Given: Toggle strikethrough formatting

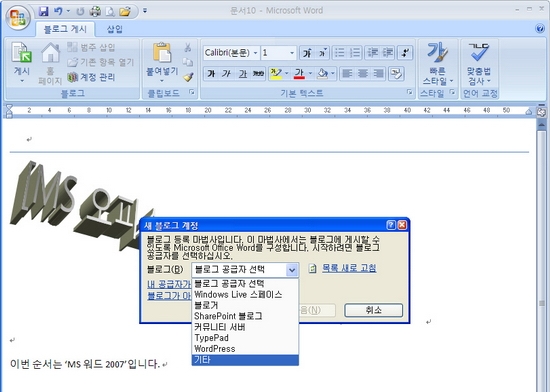Looking at the screenshot, I should (x=259, y=74).
